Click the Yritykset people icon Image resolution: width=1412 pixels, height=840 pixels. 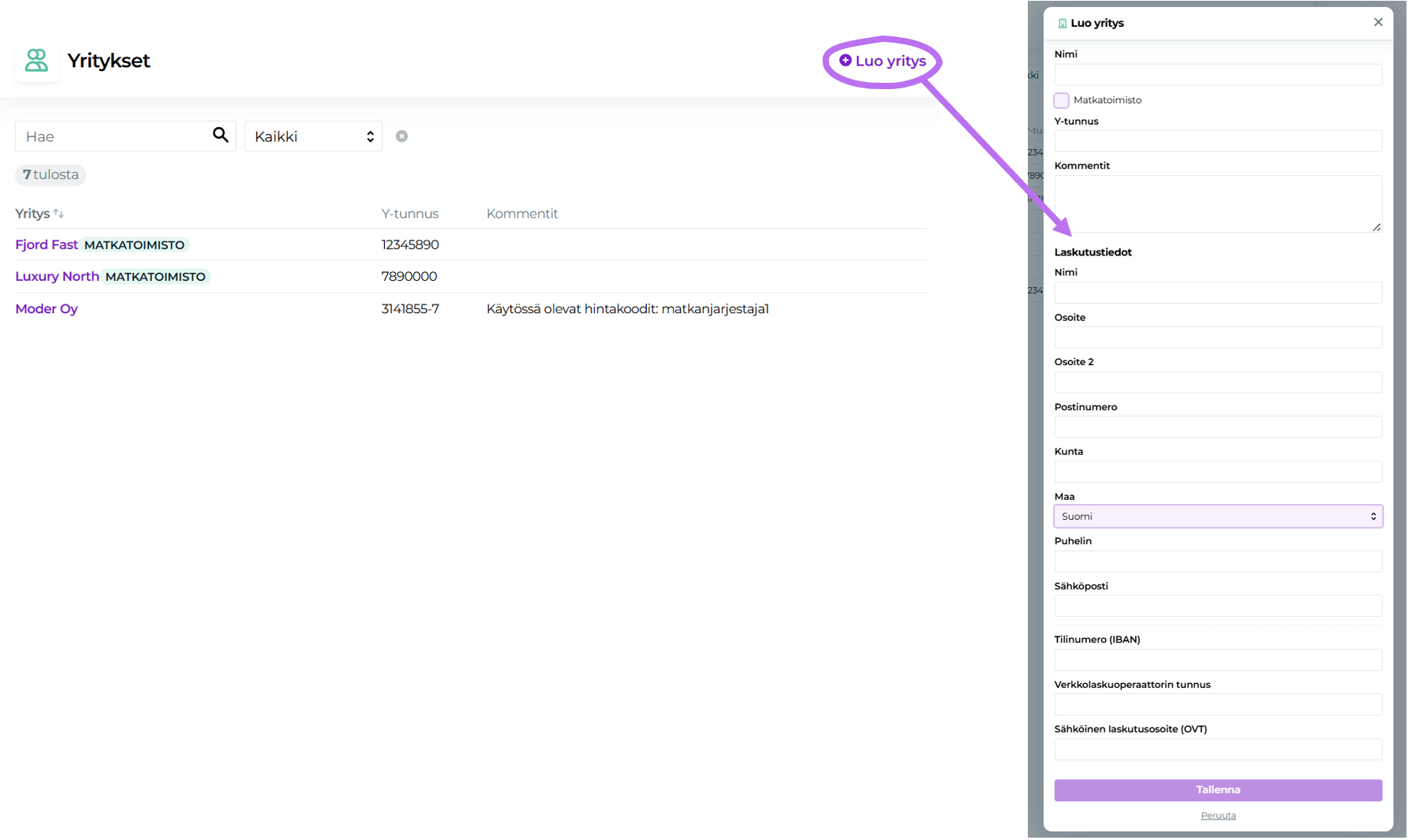36,61
